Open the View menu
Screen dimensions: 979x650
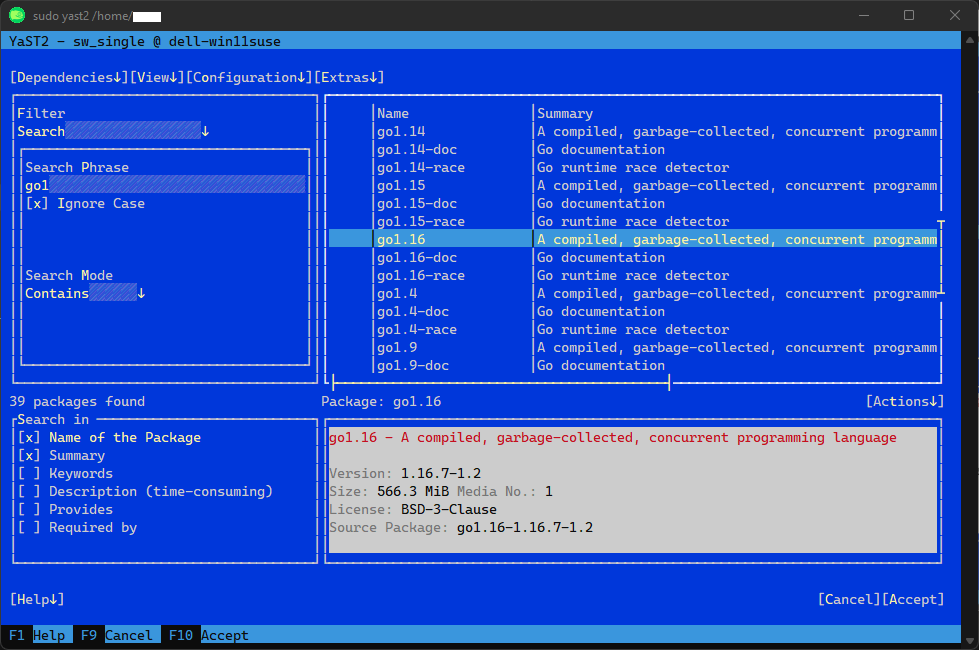pos(157,77)
